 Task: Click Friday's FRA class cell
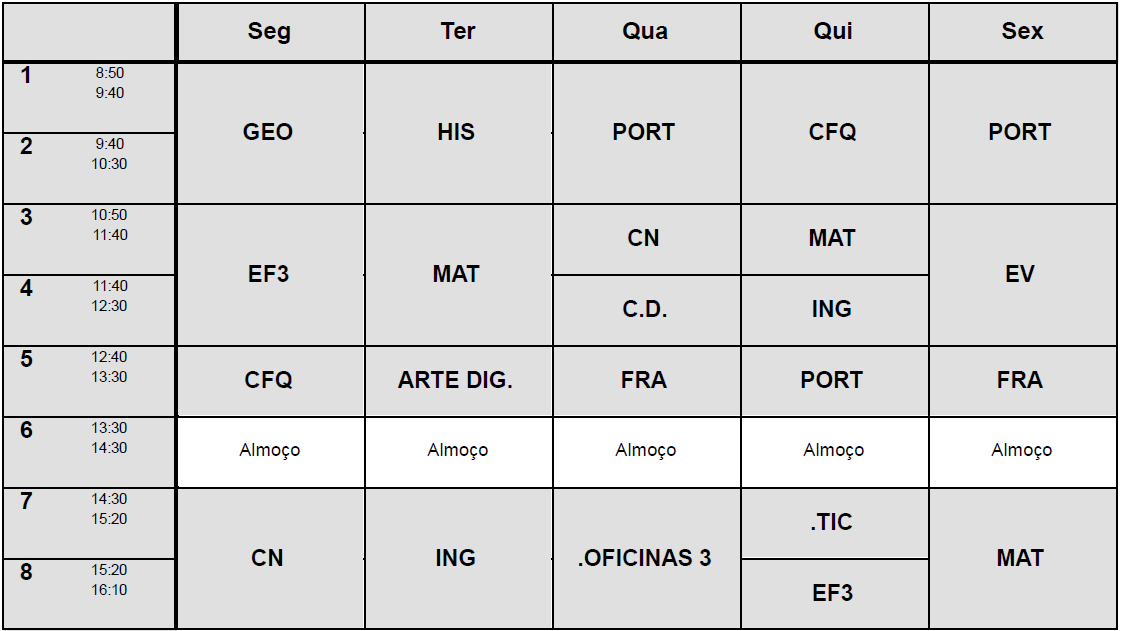1021,381
